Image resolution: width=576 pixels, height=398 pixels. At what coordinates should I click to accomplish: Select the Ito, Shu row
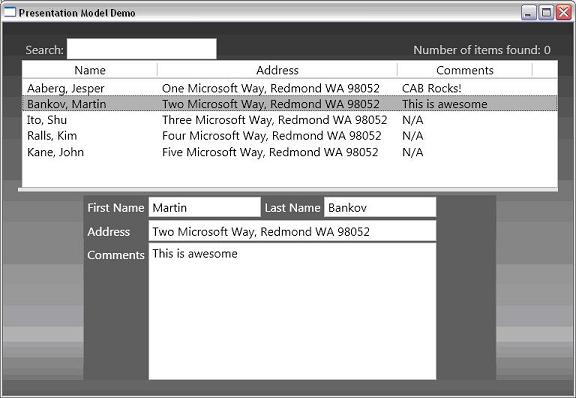(x=289, y=120)
